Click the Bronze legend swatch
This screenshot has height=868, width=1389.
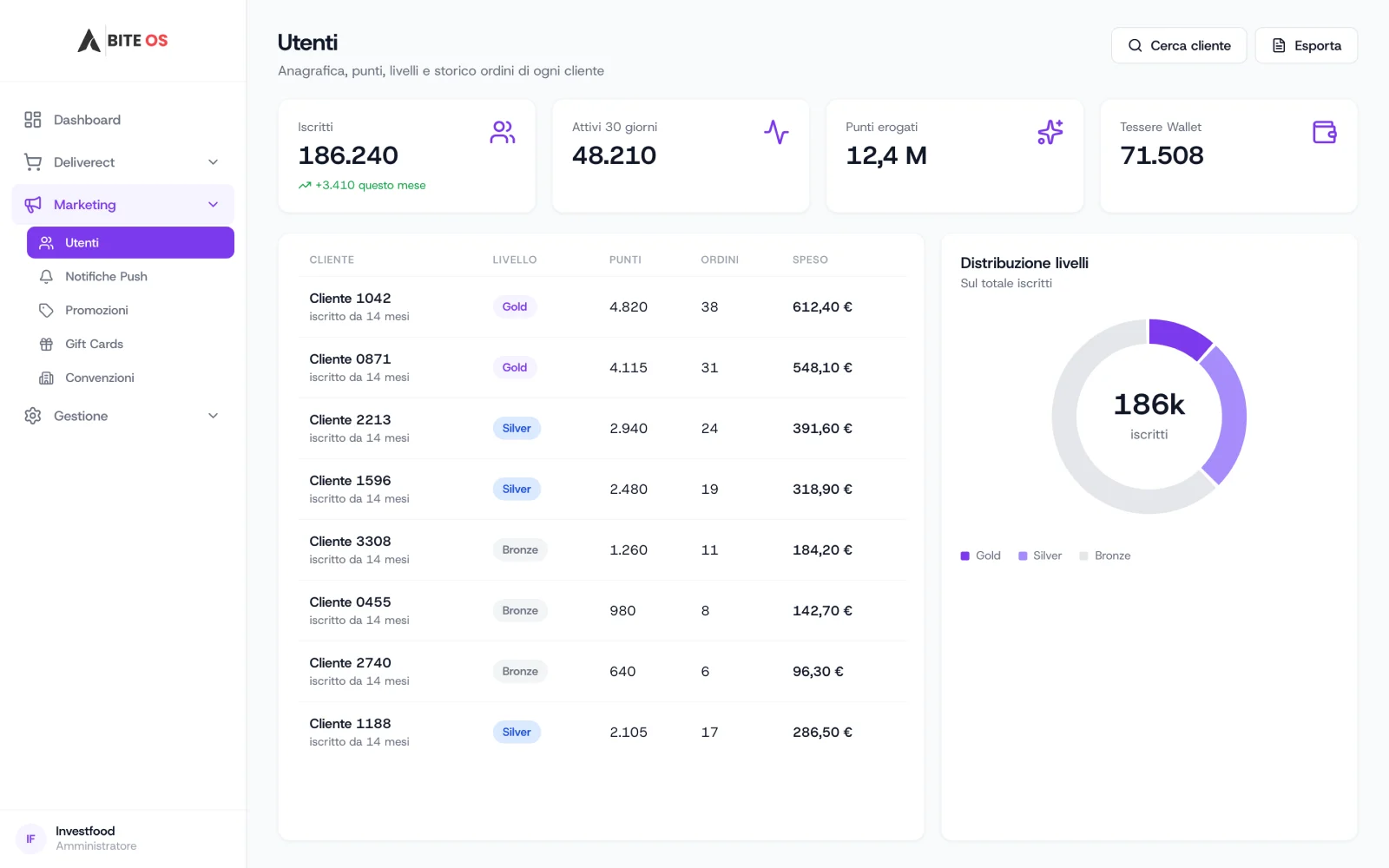click(1083, 556)
